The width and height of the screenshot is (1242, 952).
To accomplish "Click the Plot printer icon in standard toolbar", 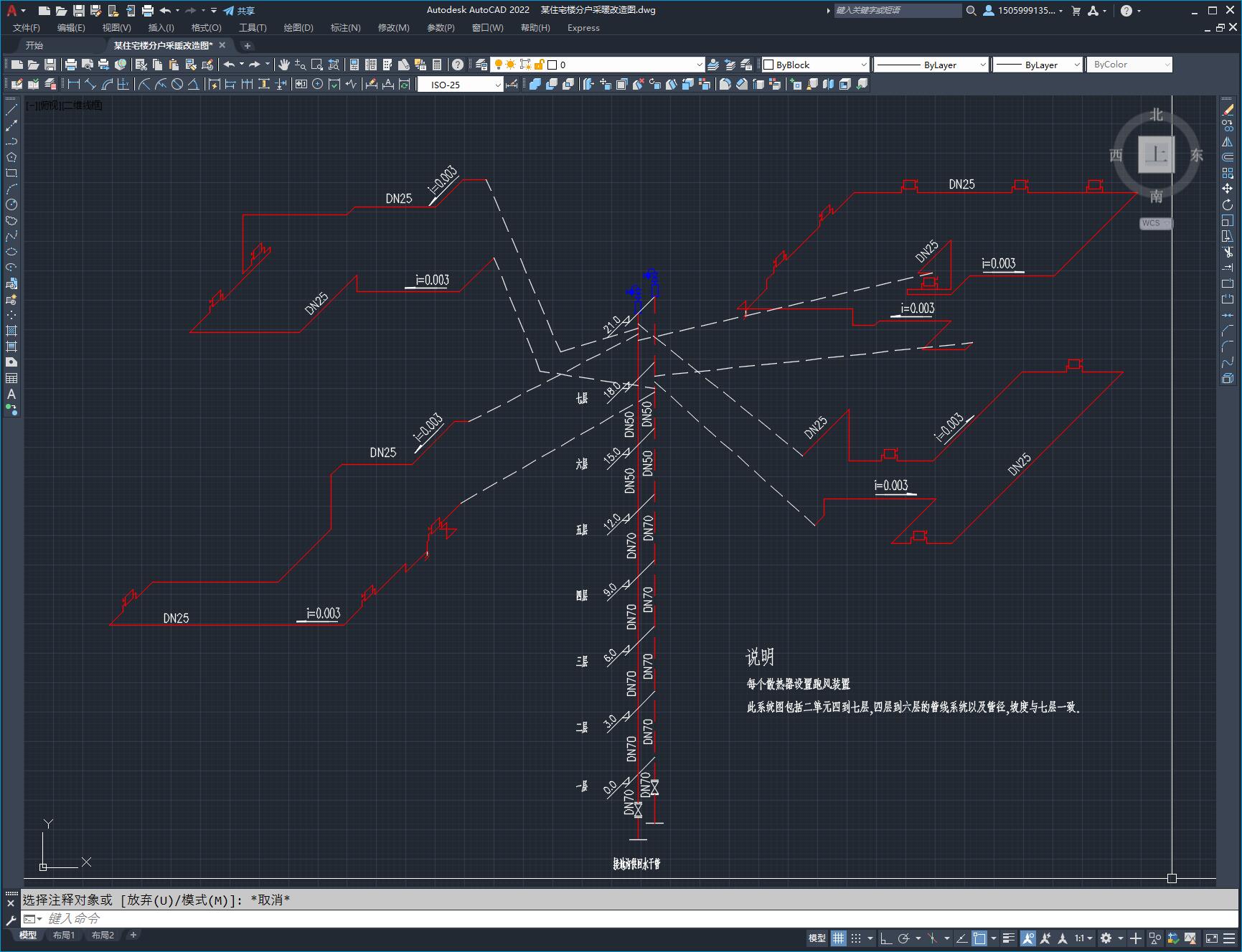I will click(71, 65).
